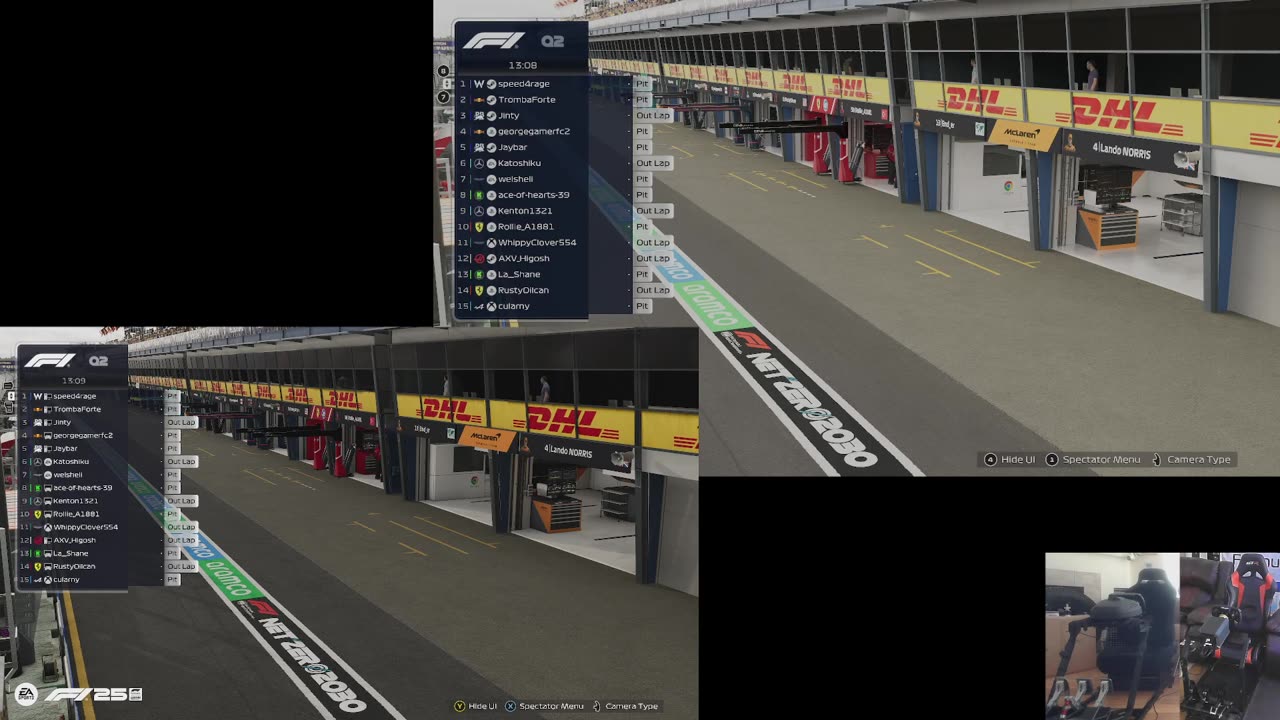Click Mercedes logo beside Katoshiku, lower view

pos(38,462)
